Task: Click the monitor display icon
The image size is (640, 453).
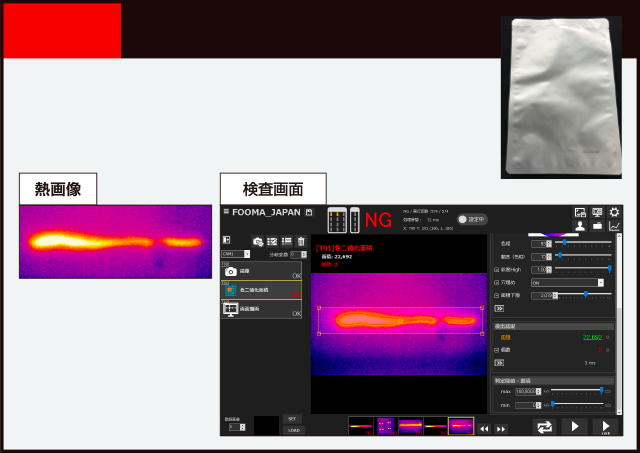Action: [x=597, y=212]
